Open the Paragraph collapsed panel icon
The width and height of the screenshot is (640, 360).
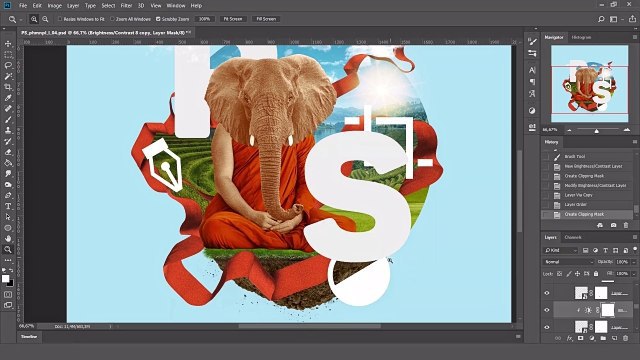click(x=532, y=82)
